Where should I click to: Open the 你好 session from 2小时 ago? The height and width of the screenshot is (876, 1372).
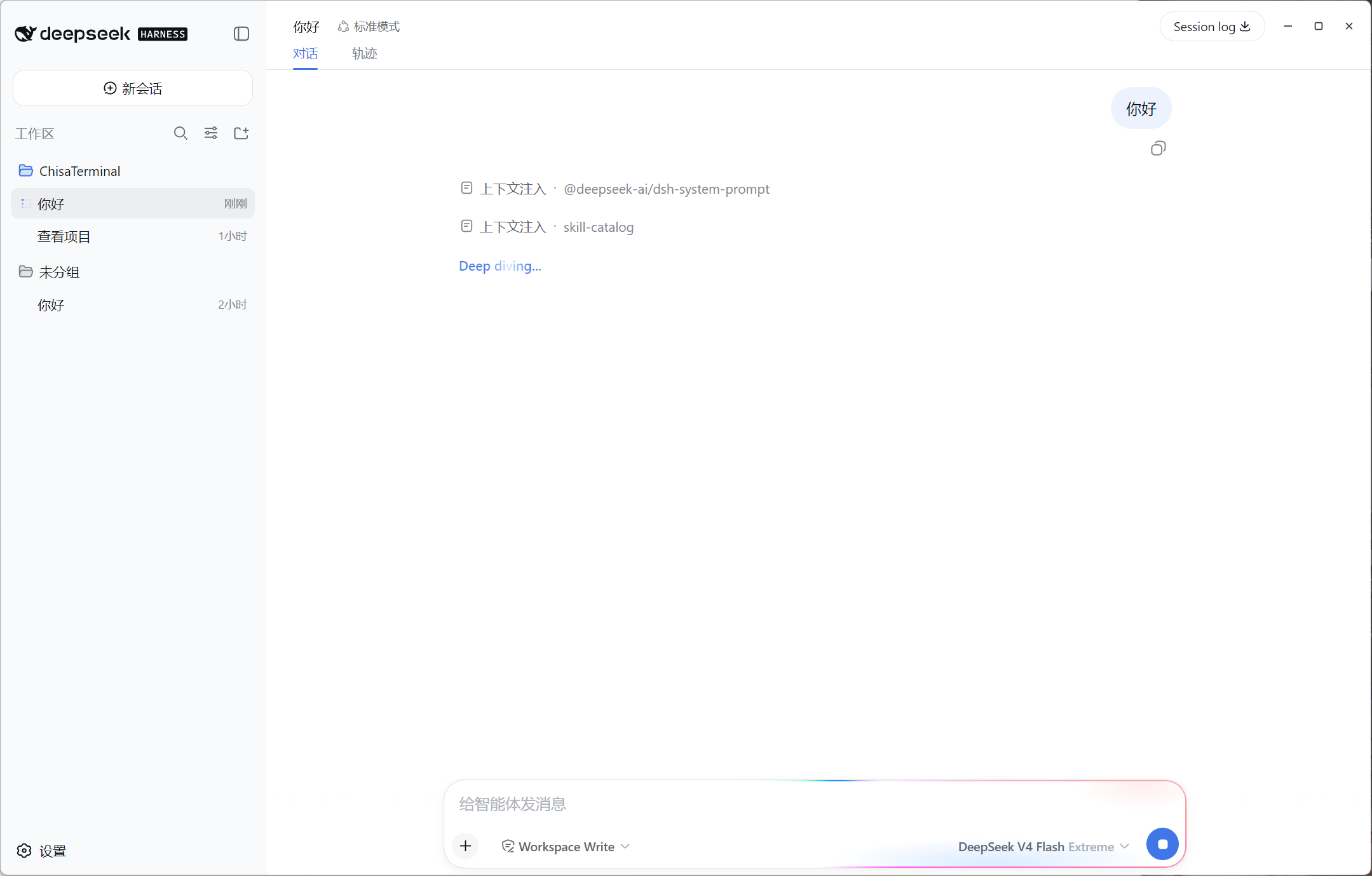point(133,305)
